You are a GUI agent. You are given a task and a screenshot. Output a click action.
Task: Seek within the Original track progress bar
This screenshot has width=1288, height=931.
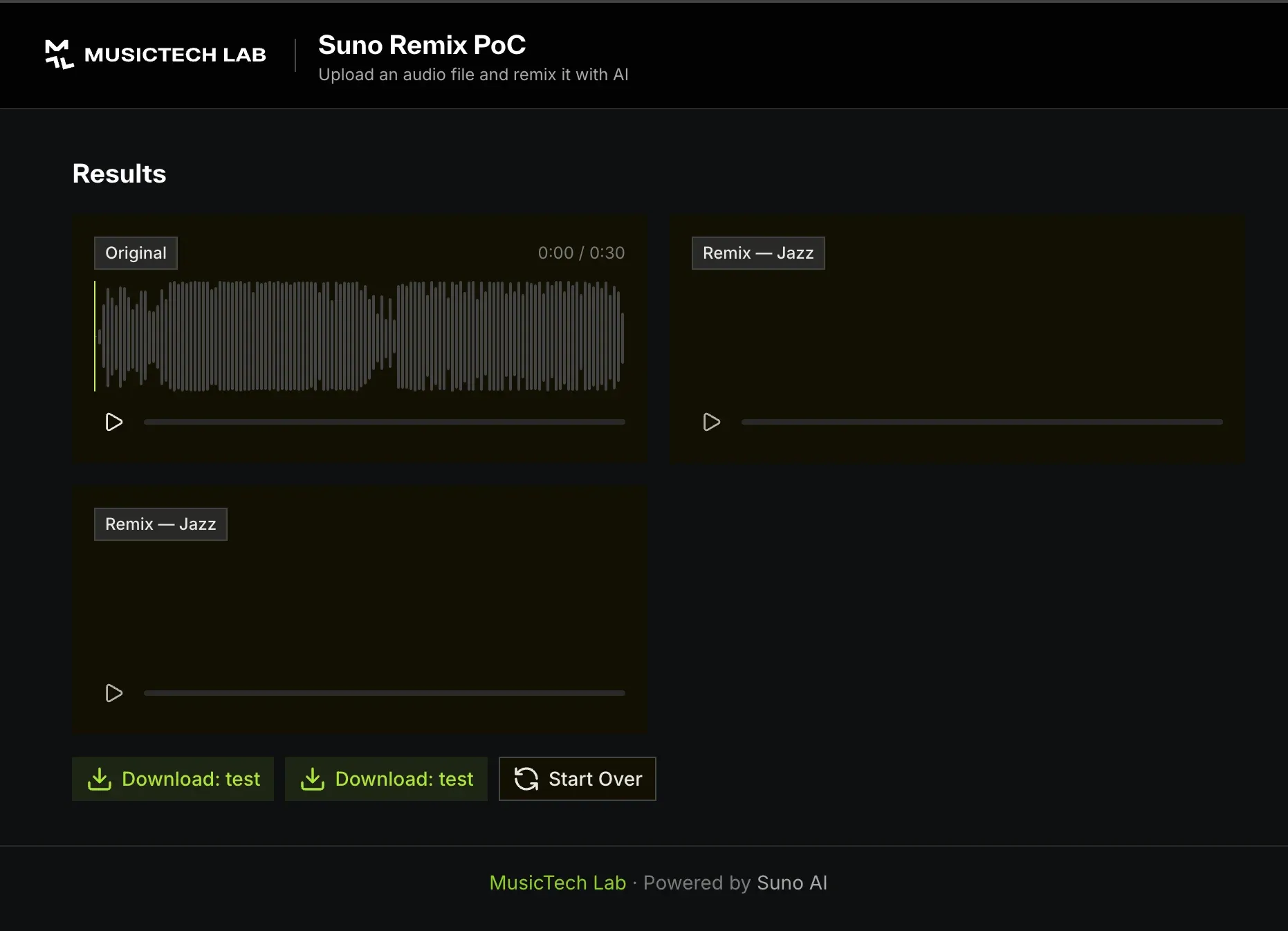(x=385, y=422)
